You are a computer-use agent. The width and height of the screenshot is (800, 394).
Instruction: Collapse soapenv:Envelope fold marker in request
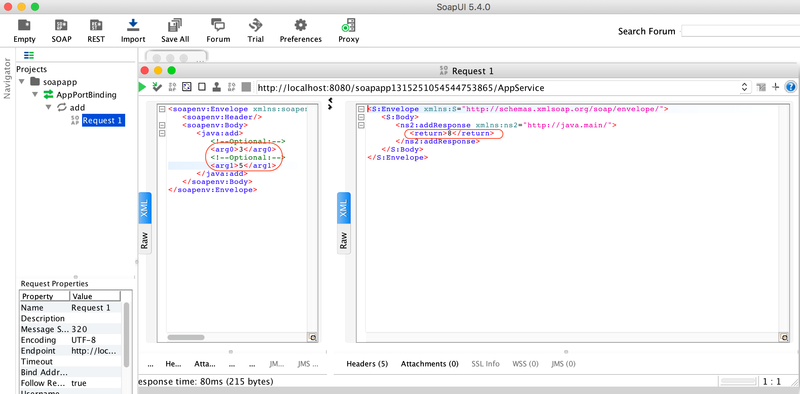pyautogui.click(x=162, y=109)
